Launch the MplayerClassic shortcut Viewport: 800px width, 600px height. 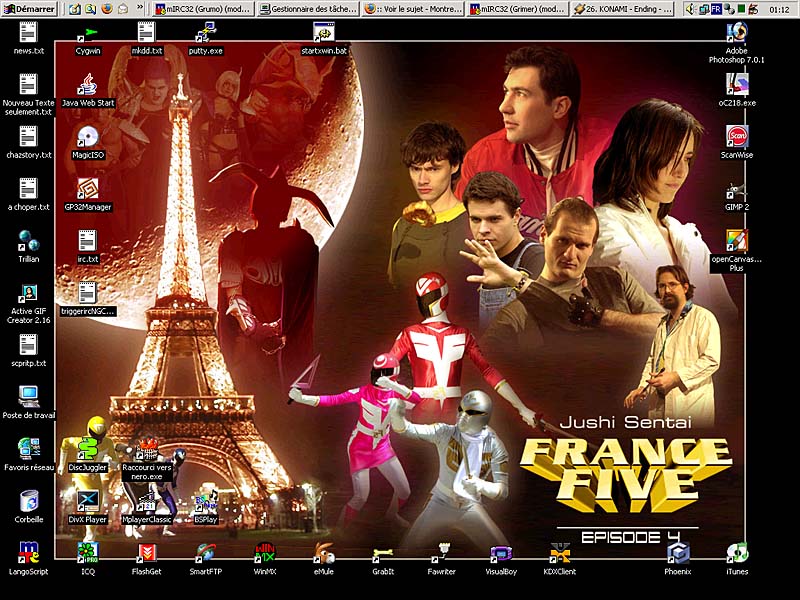point(147,507)
